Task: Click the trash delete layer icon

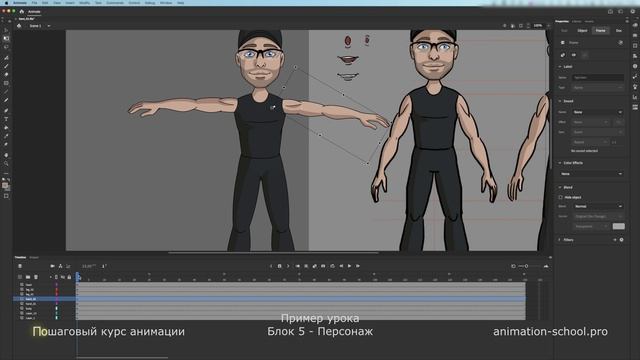Action: pyautogui.click(x=36, y=277)
